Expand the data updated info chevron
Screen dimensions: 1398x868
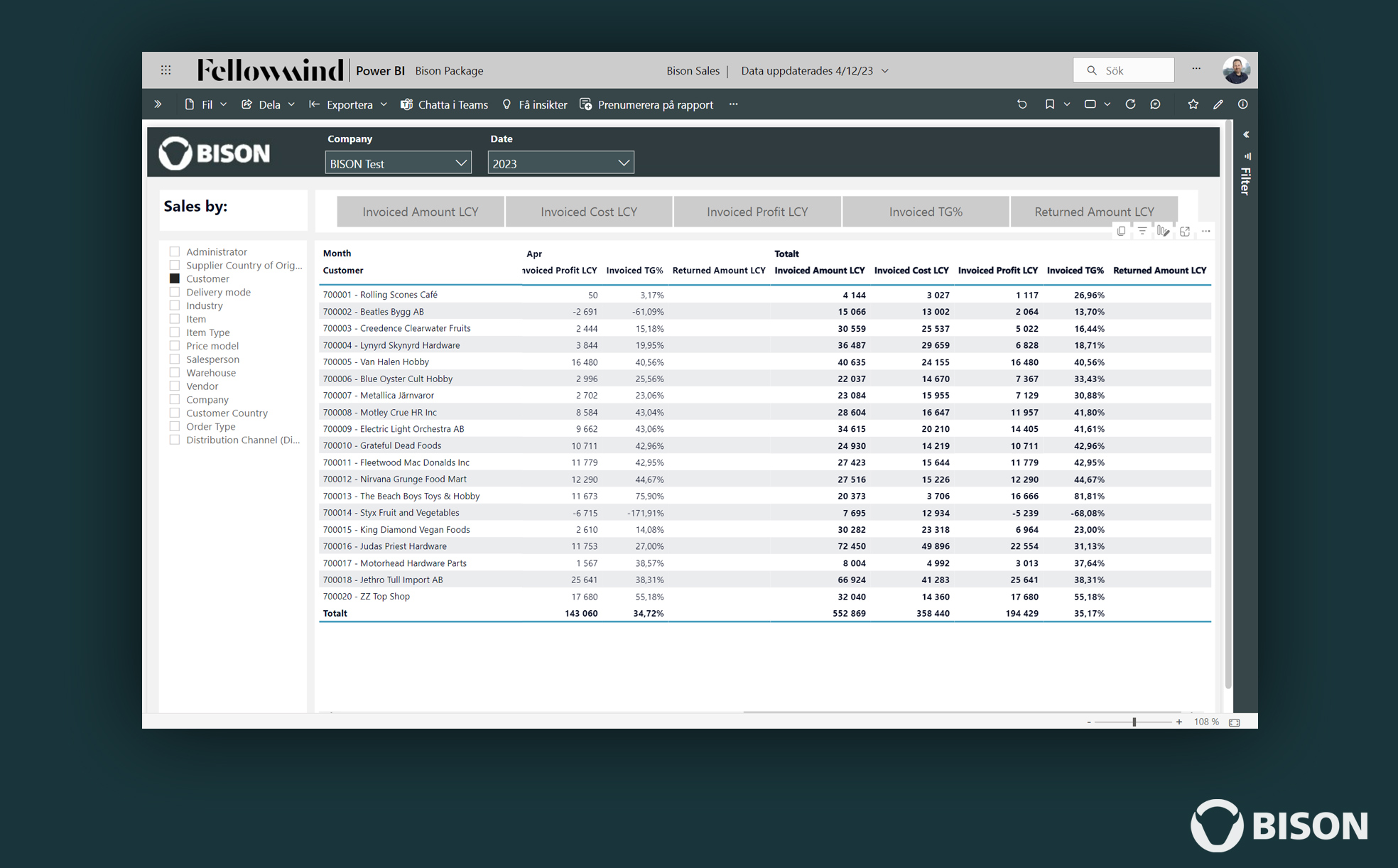pos(885,71)
